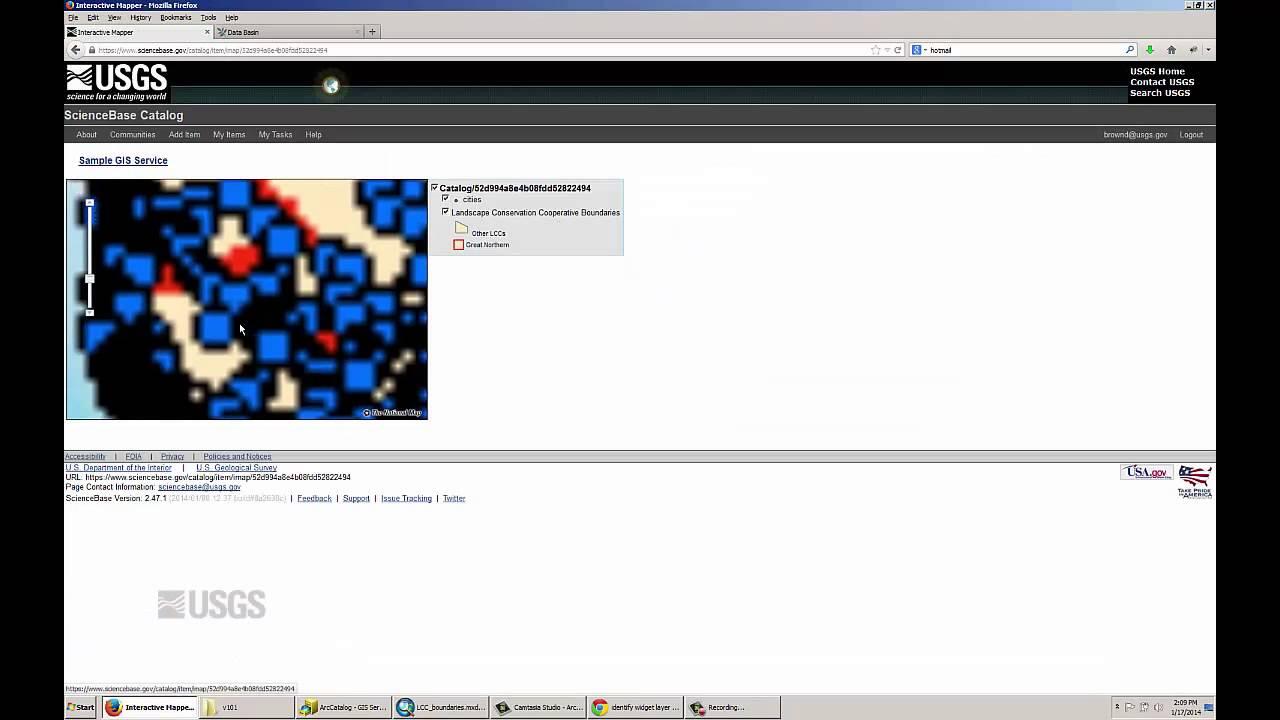Open ArcCatalog from the taskbar

pyautogui.click(x=343, y=707)
